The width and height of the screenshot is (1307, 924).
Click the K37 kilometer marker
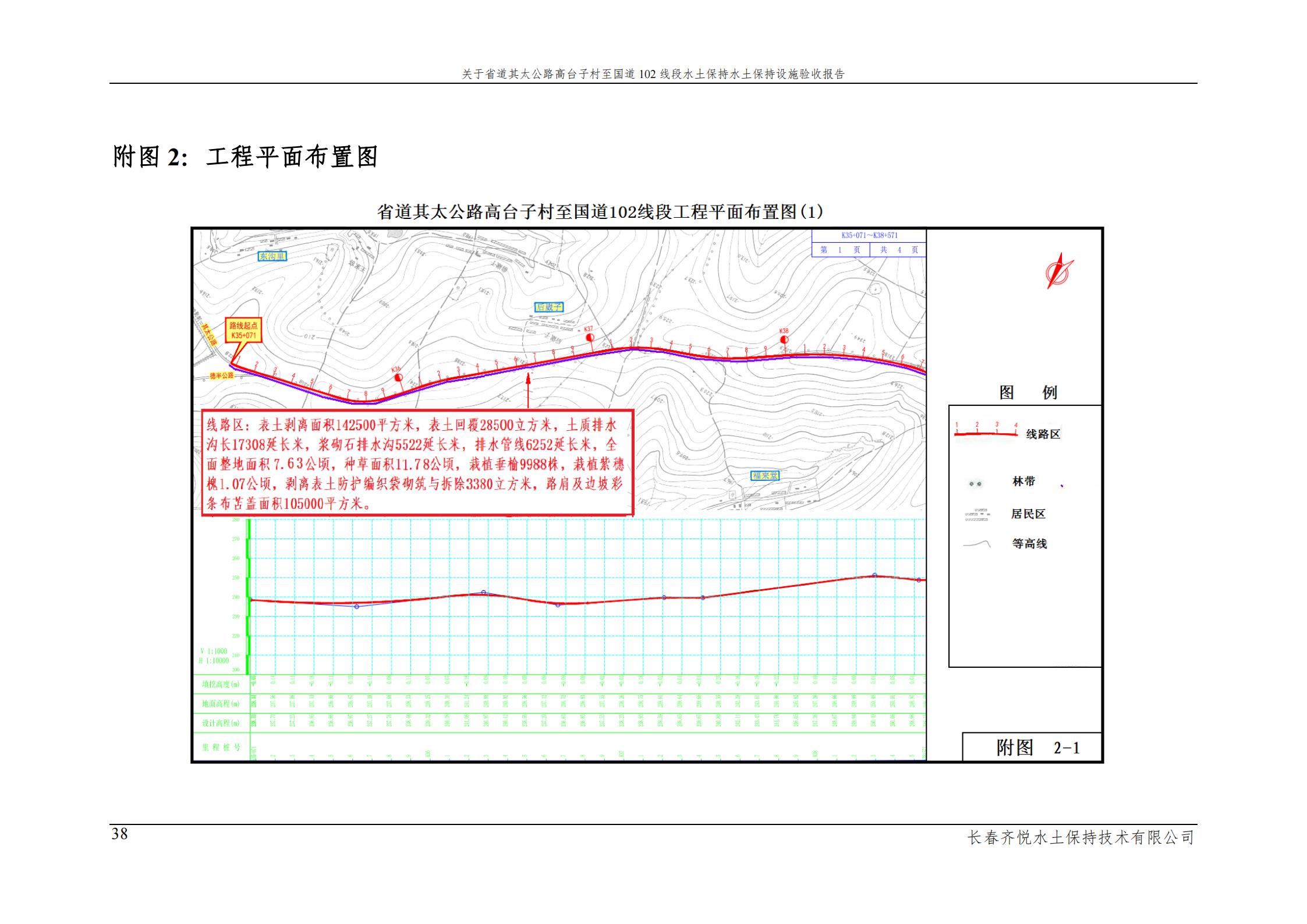coord(589,336)
